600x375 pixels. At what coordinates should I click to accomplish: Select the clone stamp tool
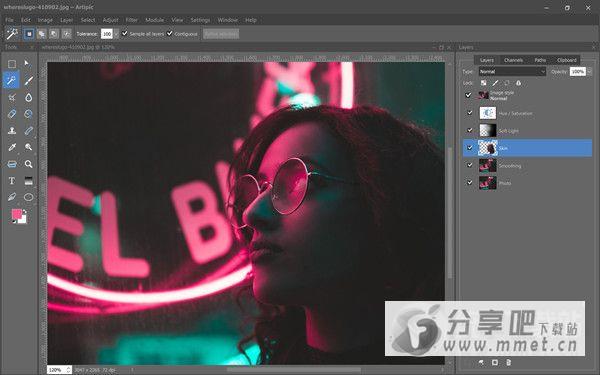[12, 130]
